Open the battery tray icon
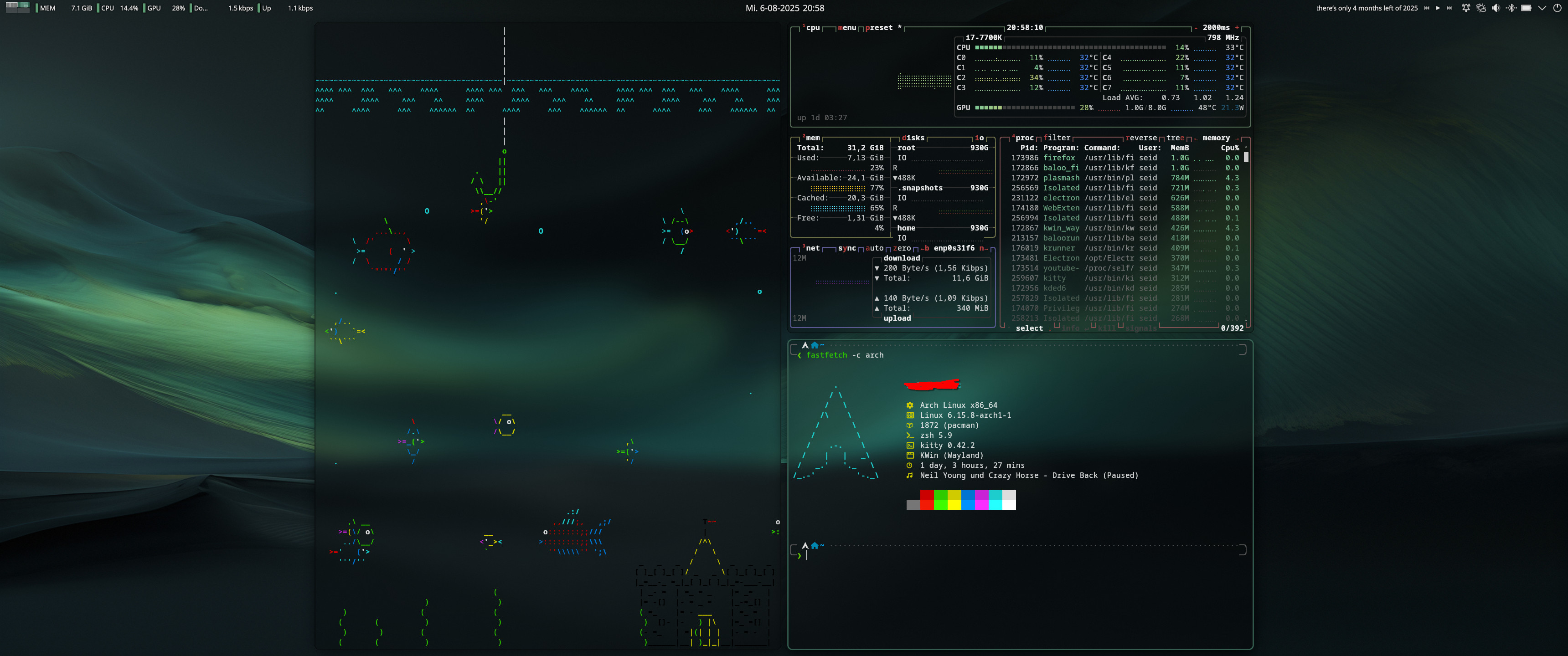This screenshot has width=1568, height=656. tap(1526, 8)
